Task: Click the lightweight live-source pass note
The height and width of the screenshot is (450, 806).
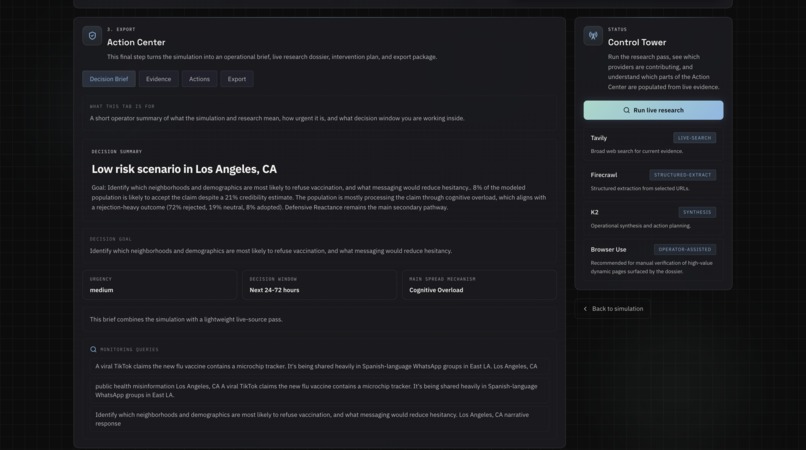Action: point(186,319)
